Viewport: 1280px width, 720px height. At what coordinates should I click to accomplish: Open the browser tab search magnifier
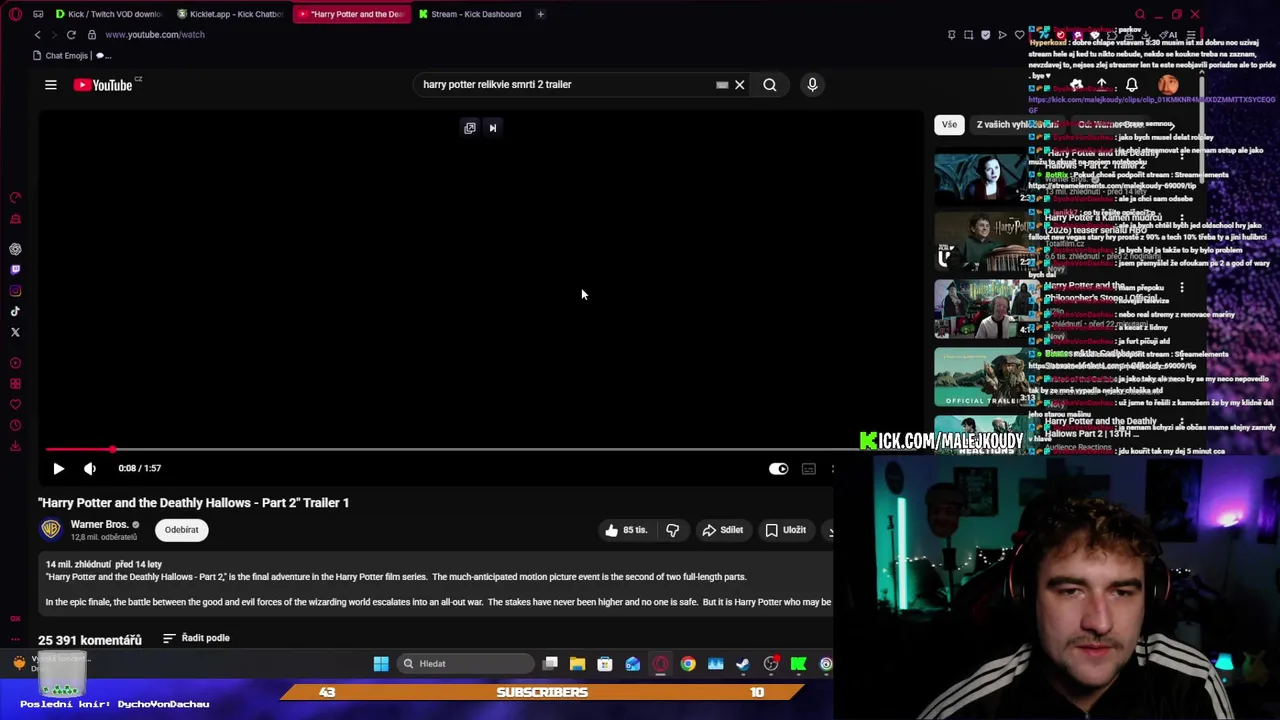(1140, 14)
